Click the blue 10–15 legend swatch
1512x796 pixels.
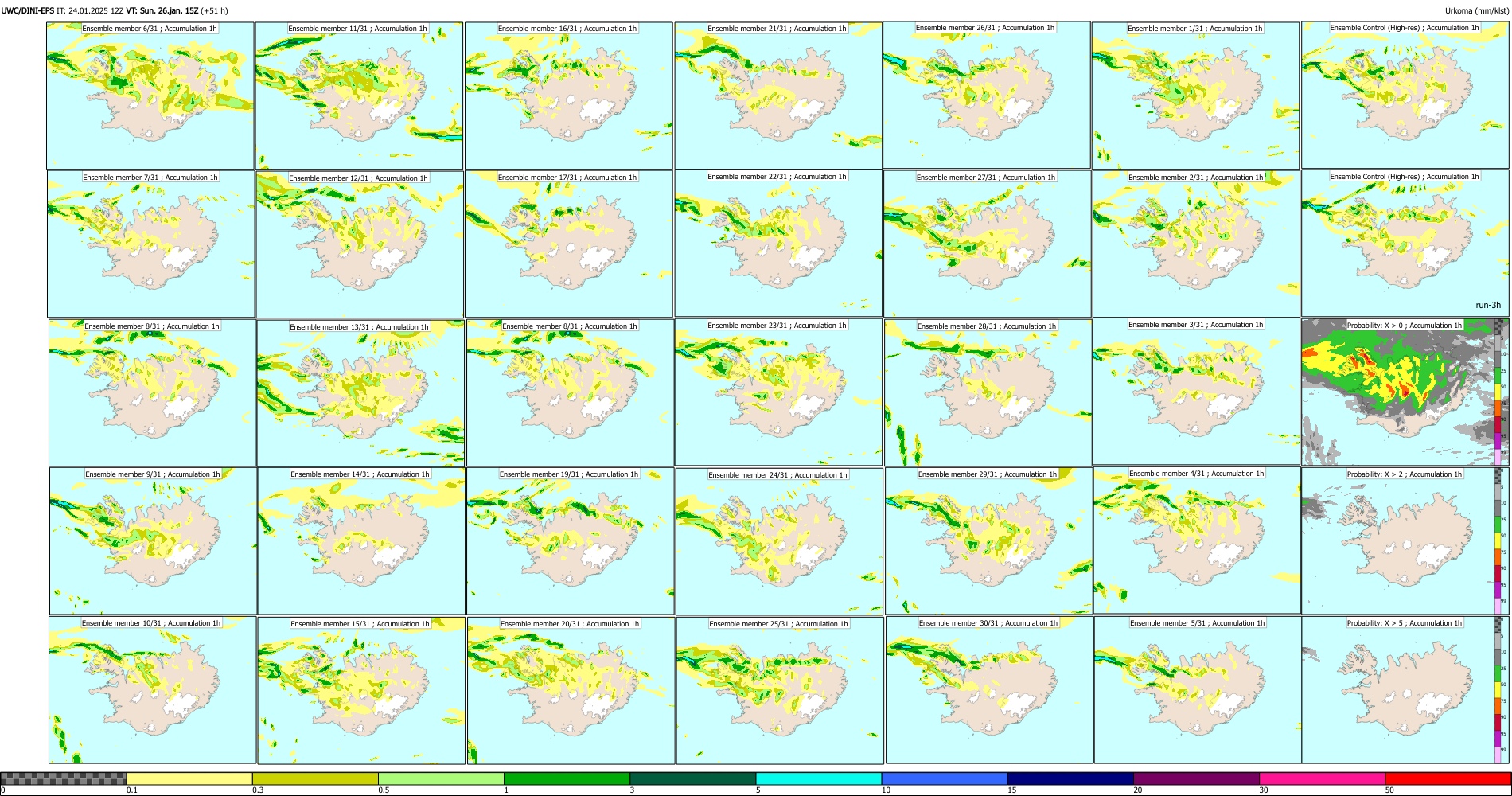tap(945, 778)
